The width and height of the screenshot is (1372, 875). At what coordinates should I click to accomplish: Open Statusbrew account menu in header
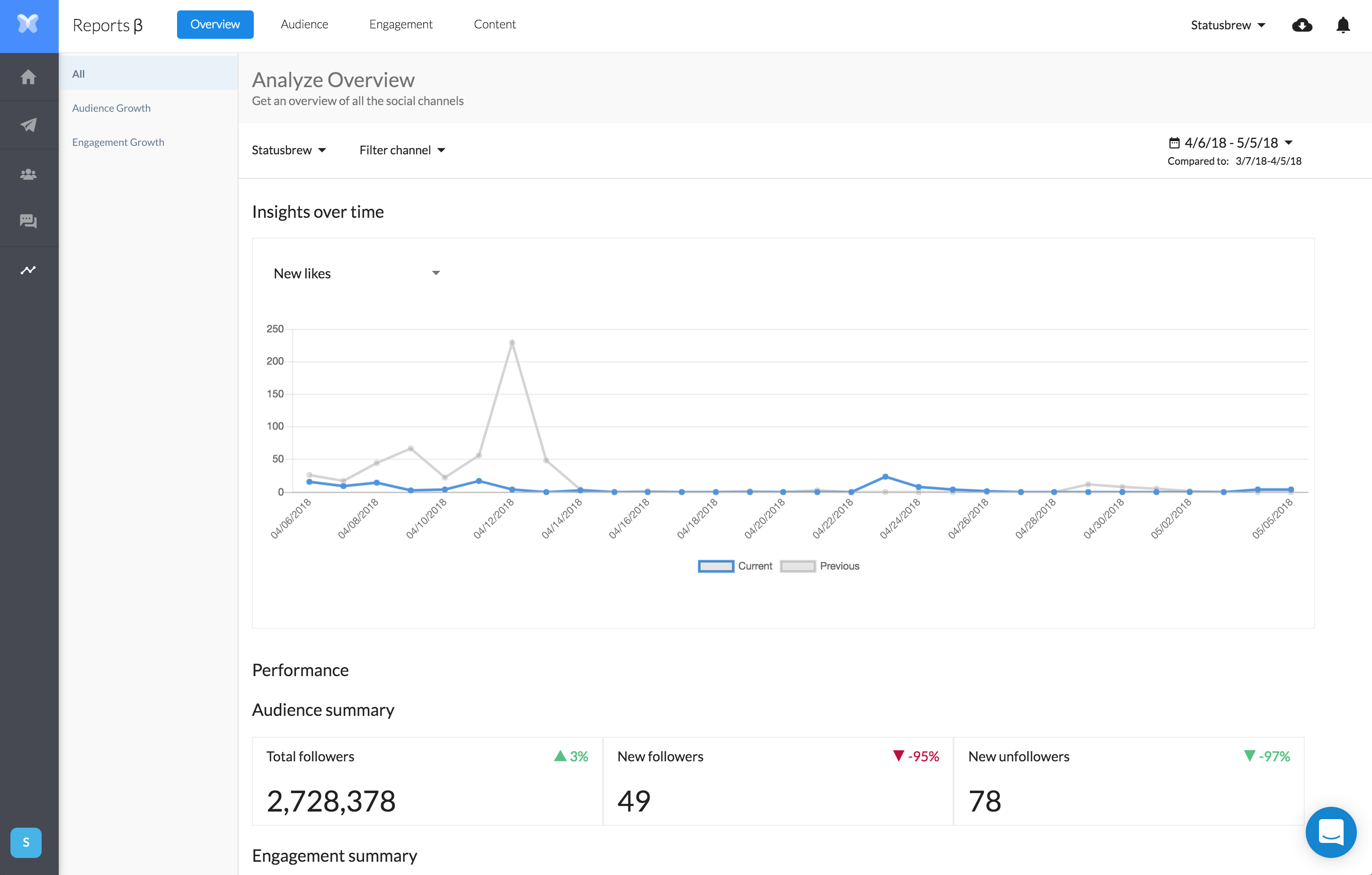click(x=1228, y=25)
